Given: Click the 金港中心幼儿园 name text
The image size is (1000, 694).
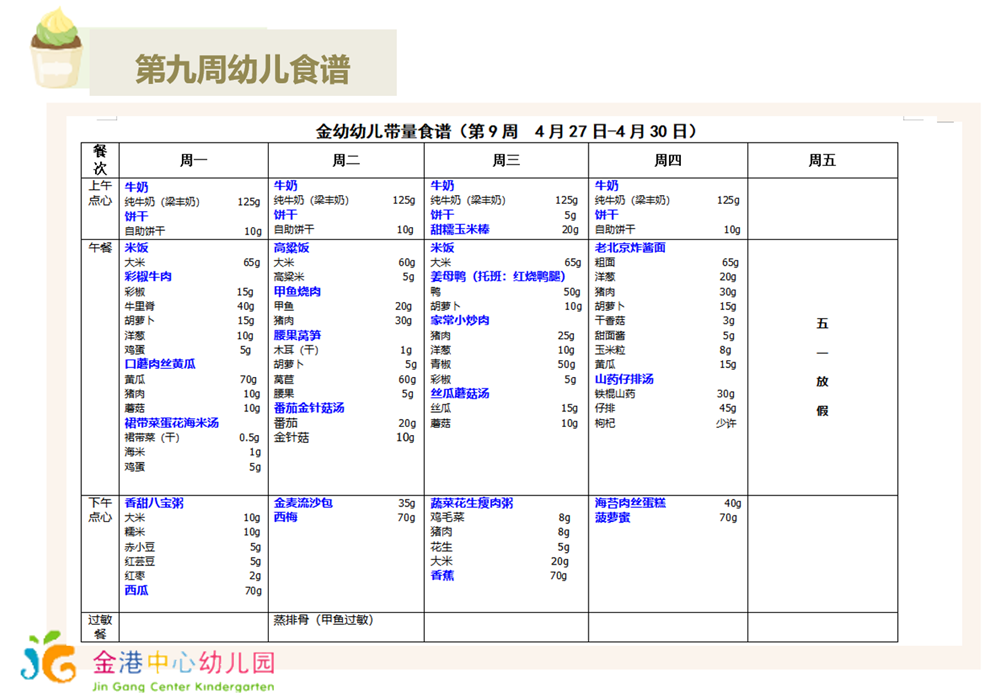Looking at the screenshot, I should (x=183, y=661).
